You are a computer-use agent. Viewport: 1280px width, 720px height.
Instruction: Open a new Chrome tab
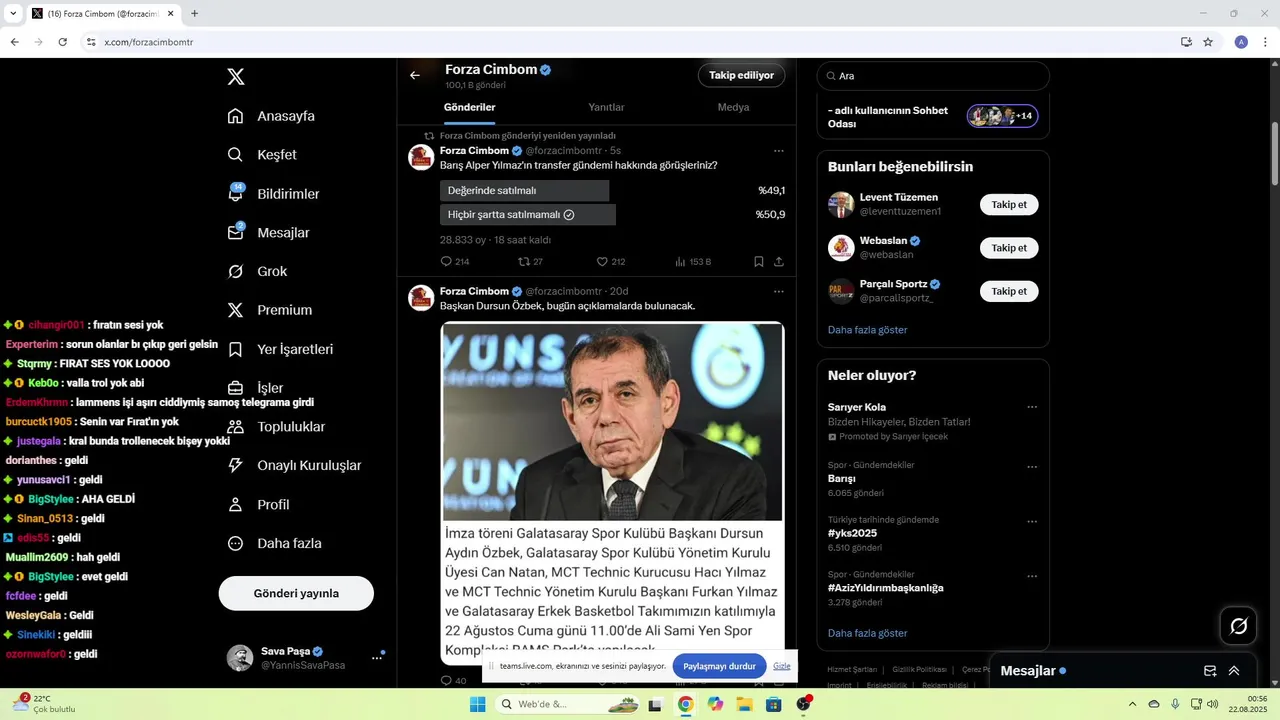click(x=194, y=14)
